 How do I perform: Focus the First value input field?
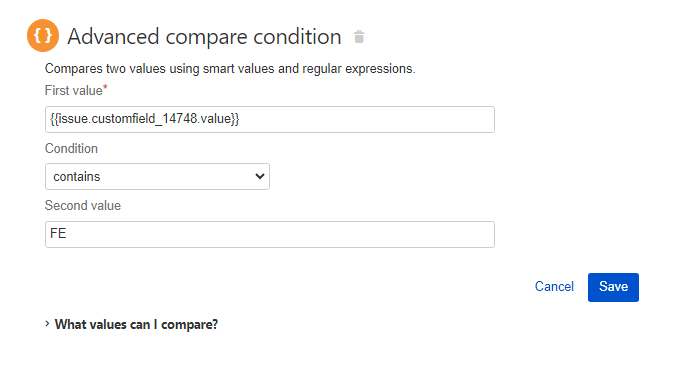click(270, 119)
